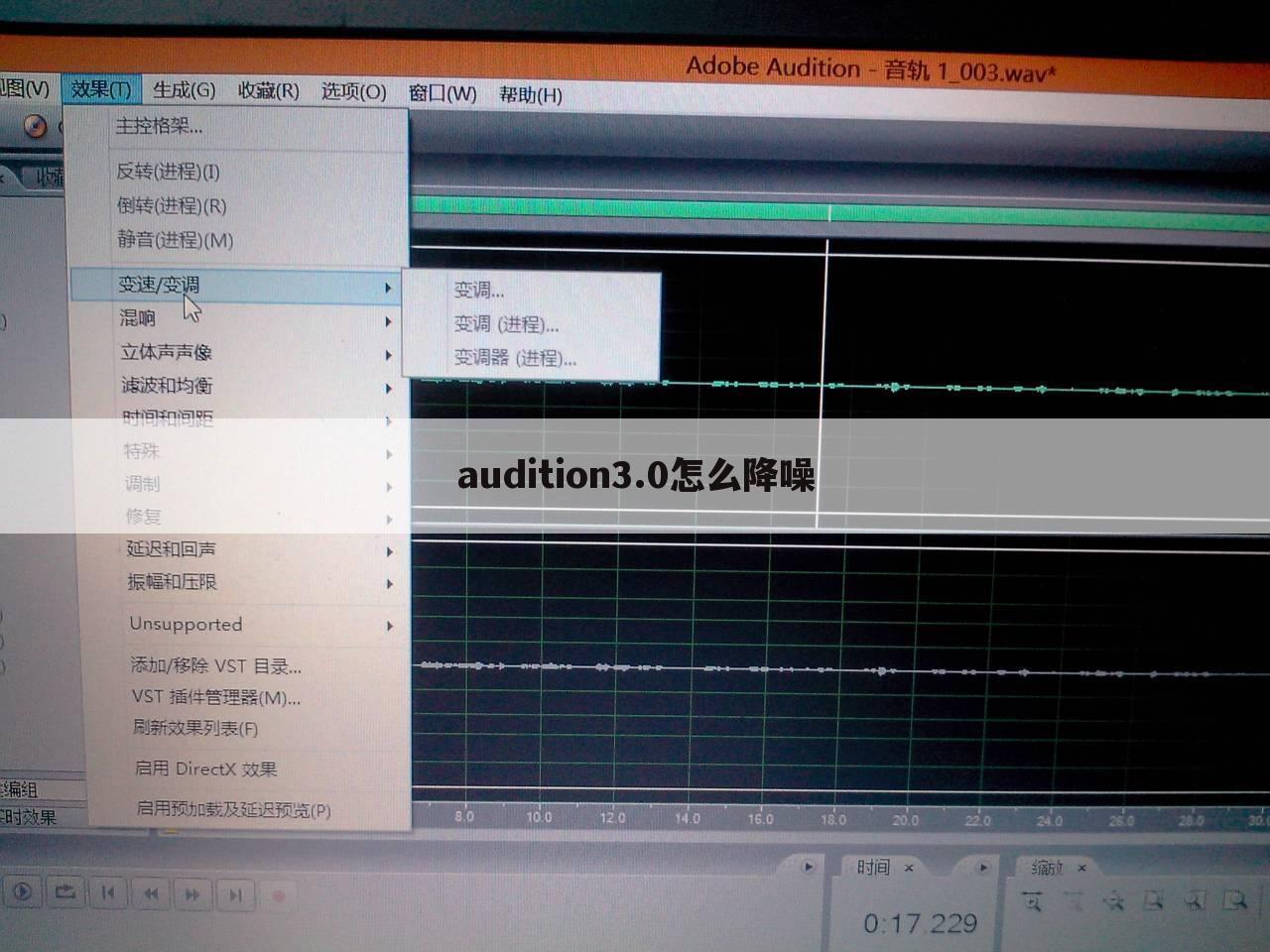This screenshot has height=952, width=1270.
Task: Open the 收藏(R) menu
Action: click(269, 91)
